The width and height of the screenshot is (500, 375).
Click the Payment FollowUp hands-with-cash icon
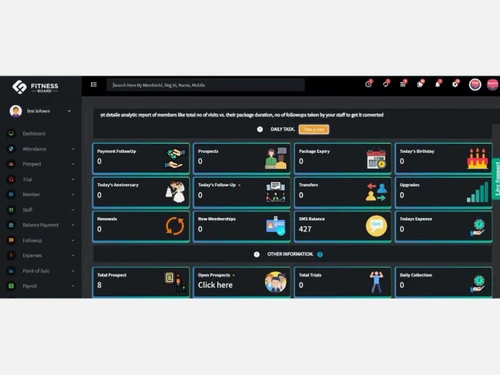pos(175,158)
